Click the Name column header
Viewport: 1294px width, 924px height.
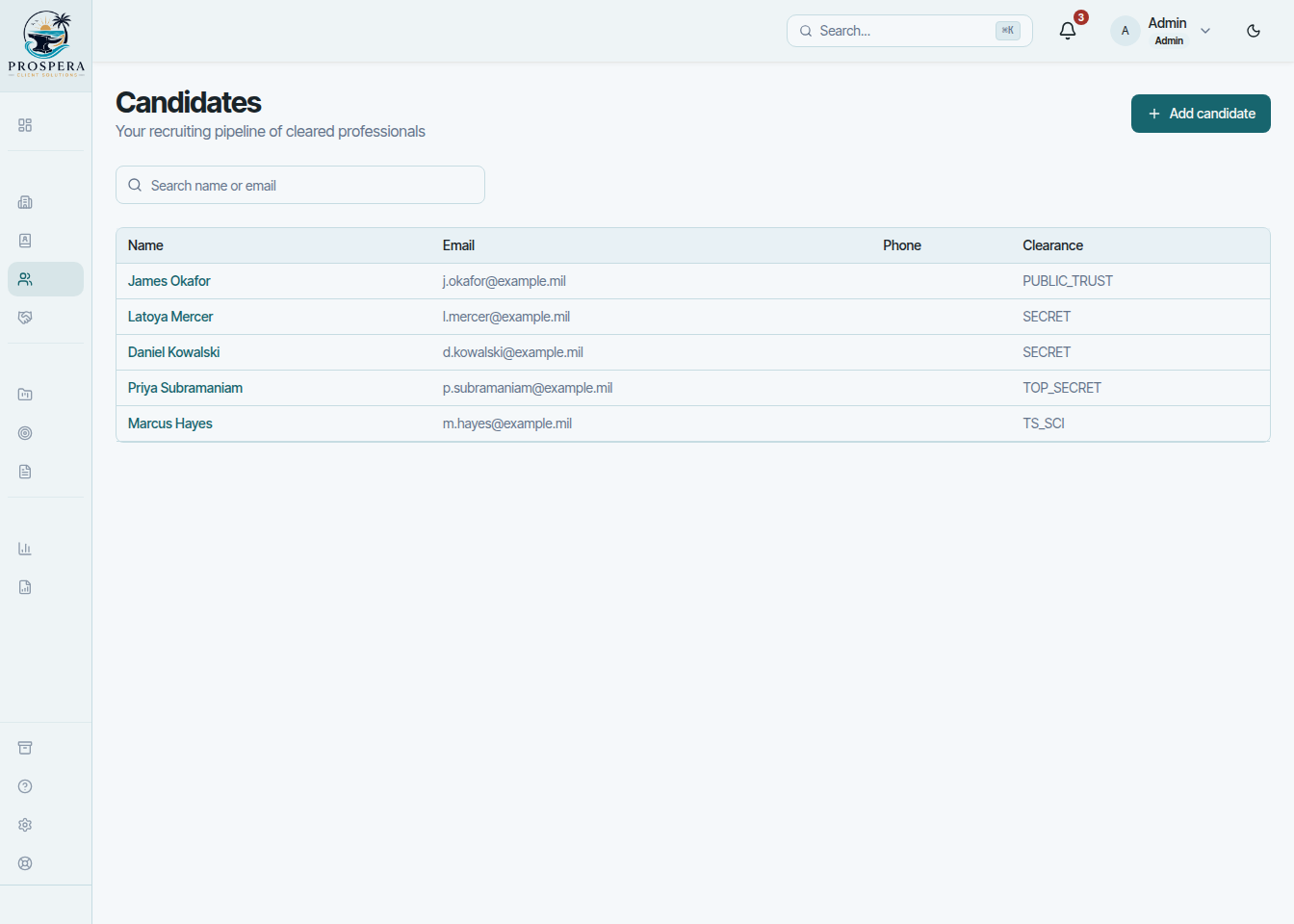pyautogui.click(x=145, y=245)
